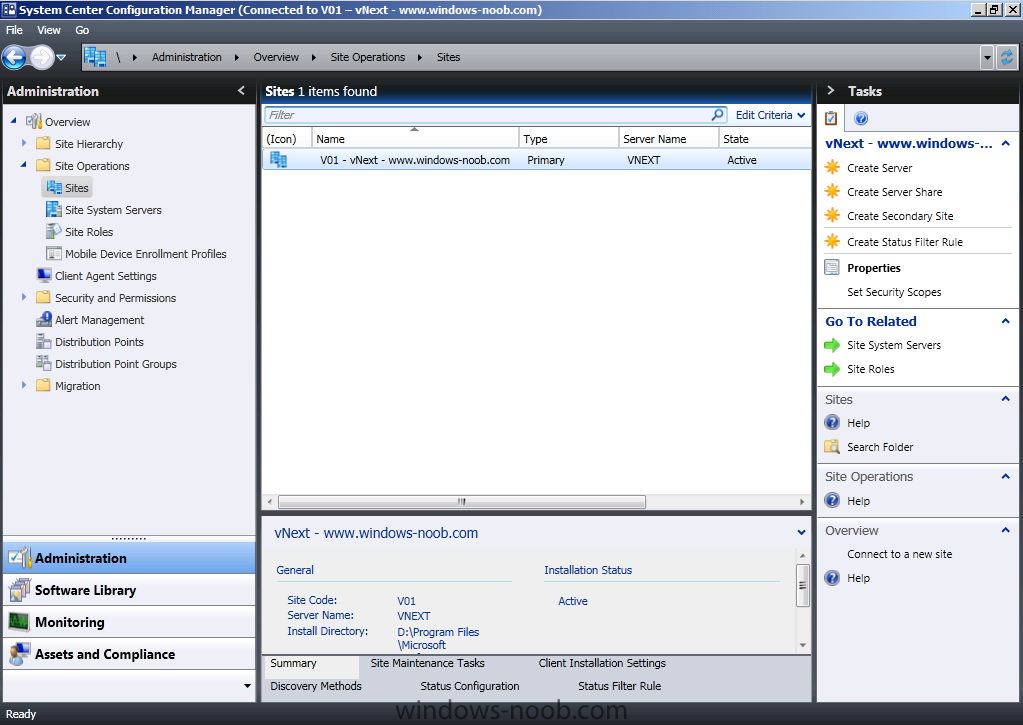Click the V01 site row icon
The height and width of the screenshot is (725, 1023).
pyautogui.click(x=279, y=159)
